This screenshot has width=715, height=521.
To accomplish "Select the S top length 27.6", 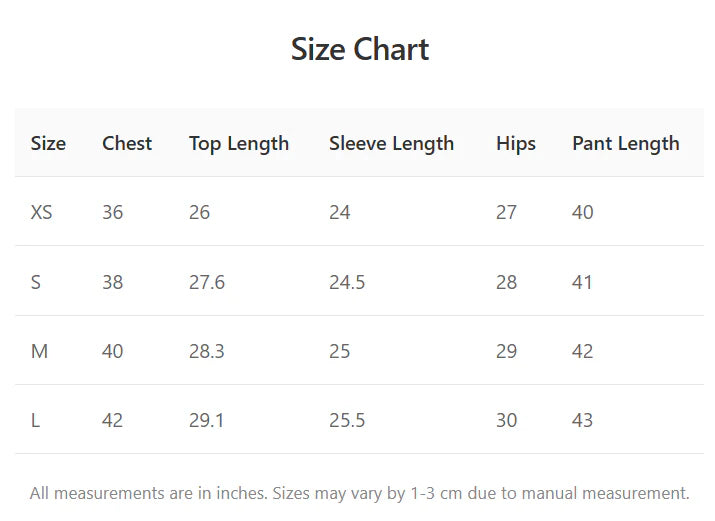I will [207, 282].
